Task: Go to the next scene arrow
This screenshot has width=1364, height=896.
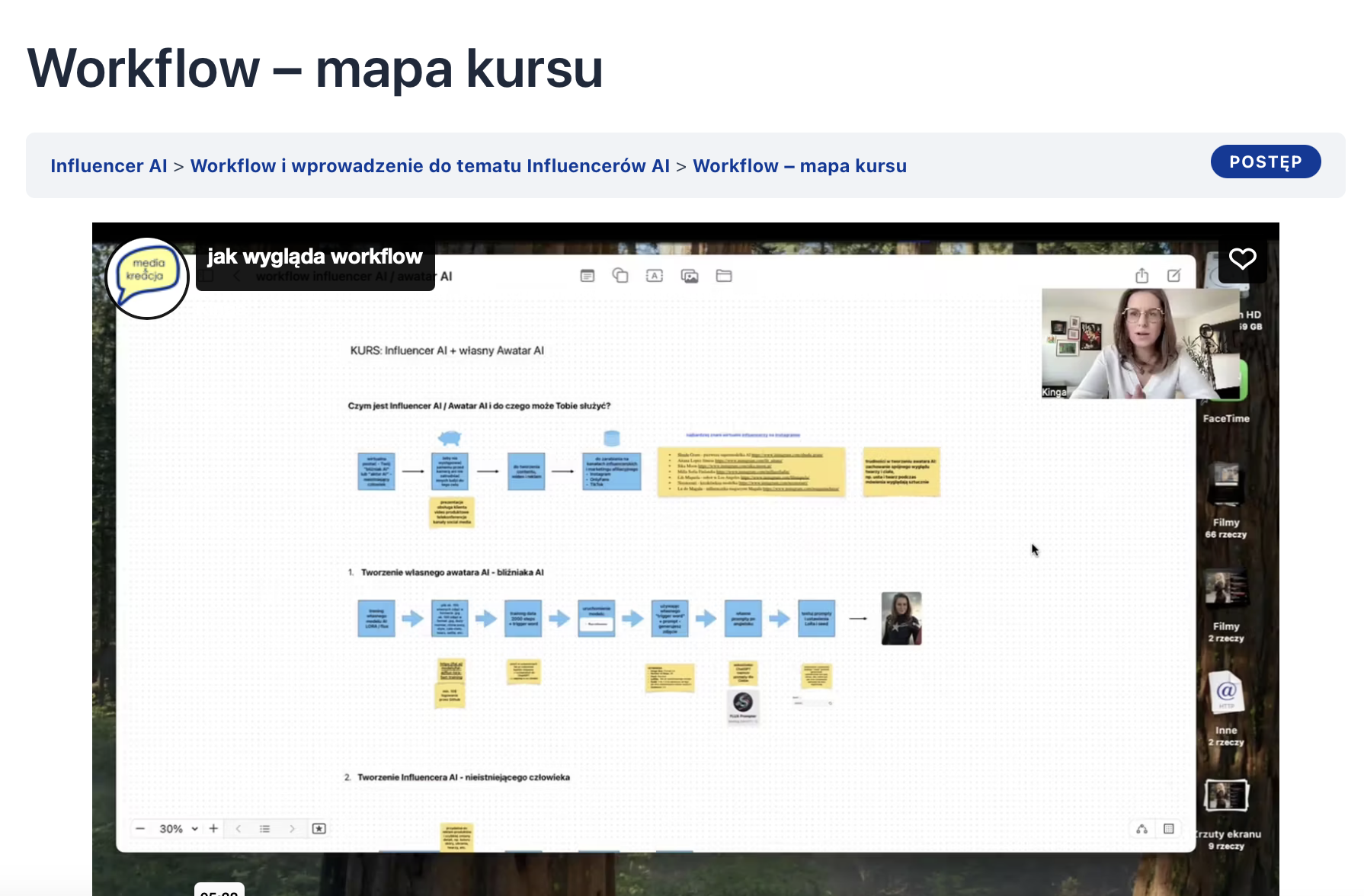Action: point(292,829)
